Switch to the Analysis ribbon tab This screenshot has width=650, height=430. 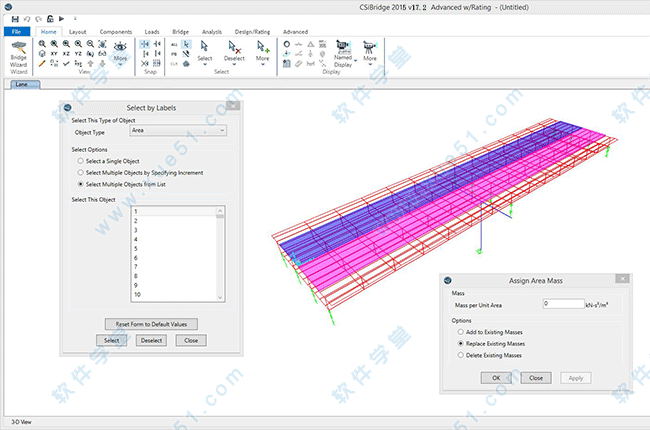[x=212, y=32]
